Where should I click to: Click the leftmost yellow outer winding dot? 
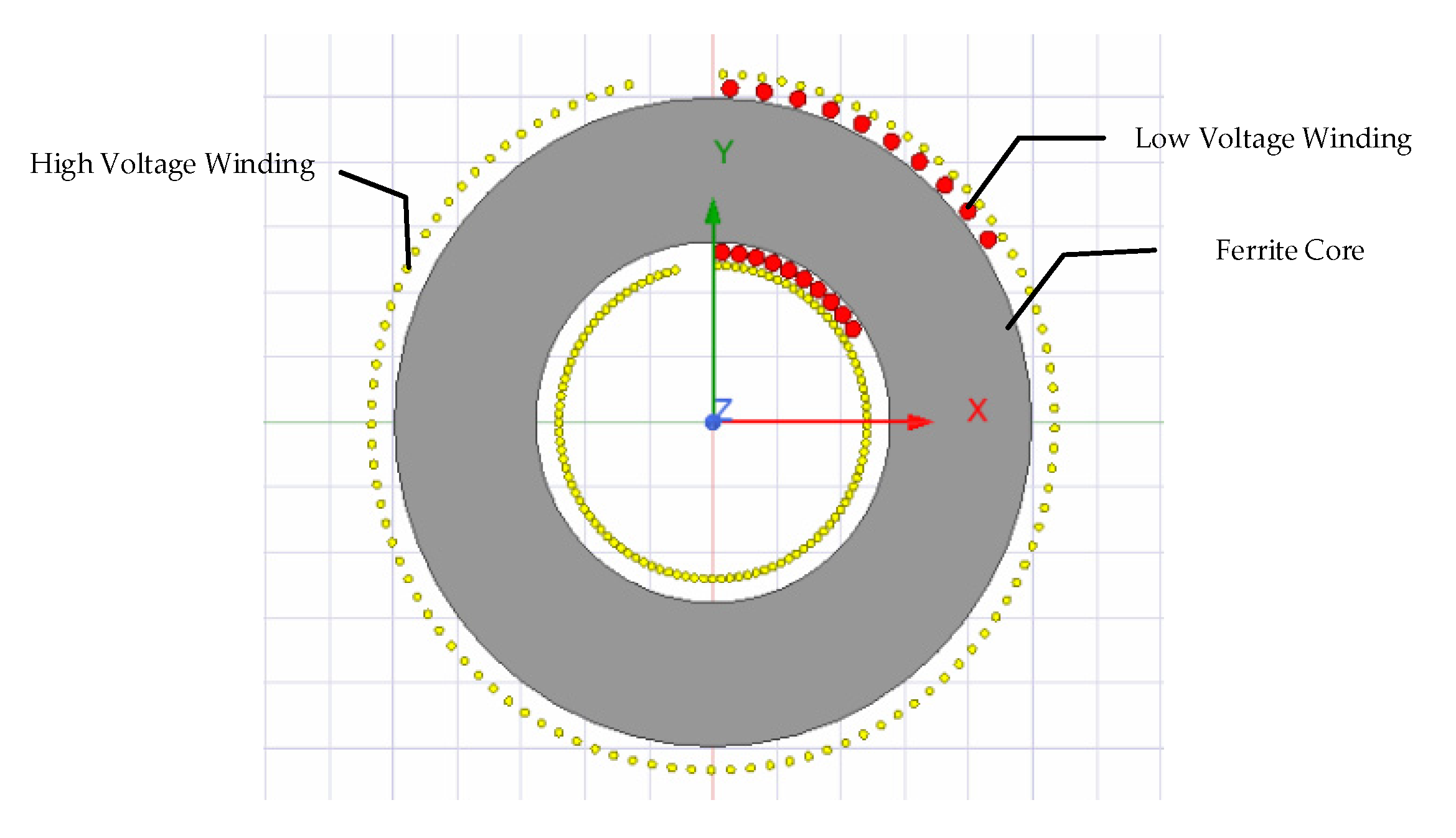pyautogui.click(x=371, y=424)
